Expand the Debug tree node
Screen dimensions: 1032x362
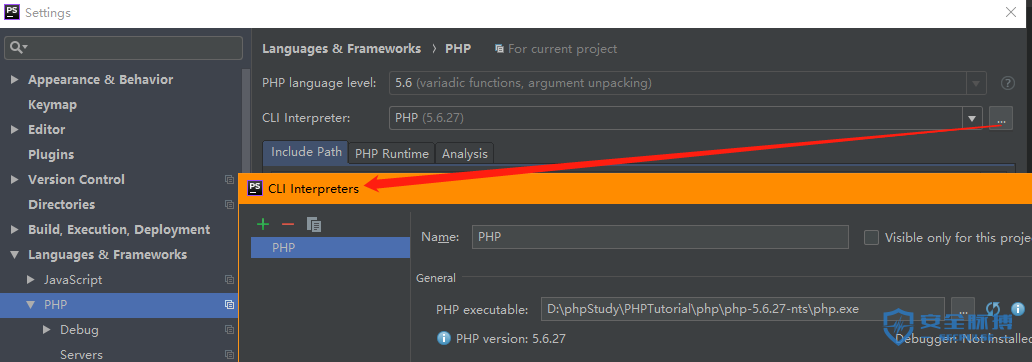46,330
